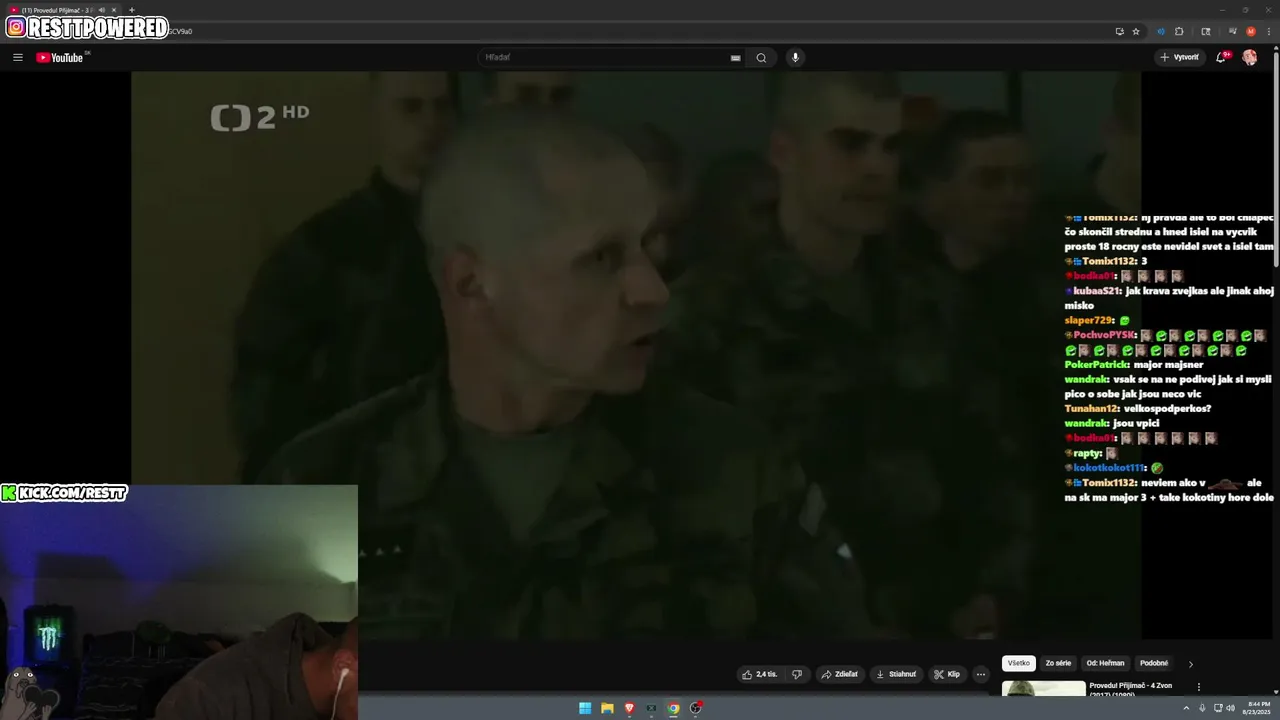Click the Vytvoriť create button
The width and height of the screenshot is (1280, 720).
(x=1180, y=57)
